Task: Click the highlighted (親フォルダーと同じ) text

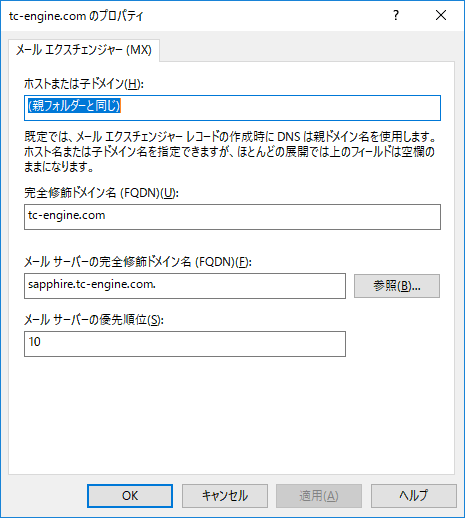Action: (x=74, y=106)
